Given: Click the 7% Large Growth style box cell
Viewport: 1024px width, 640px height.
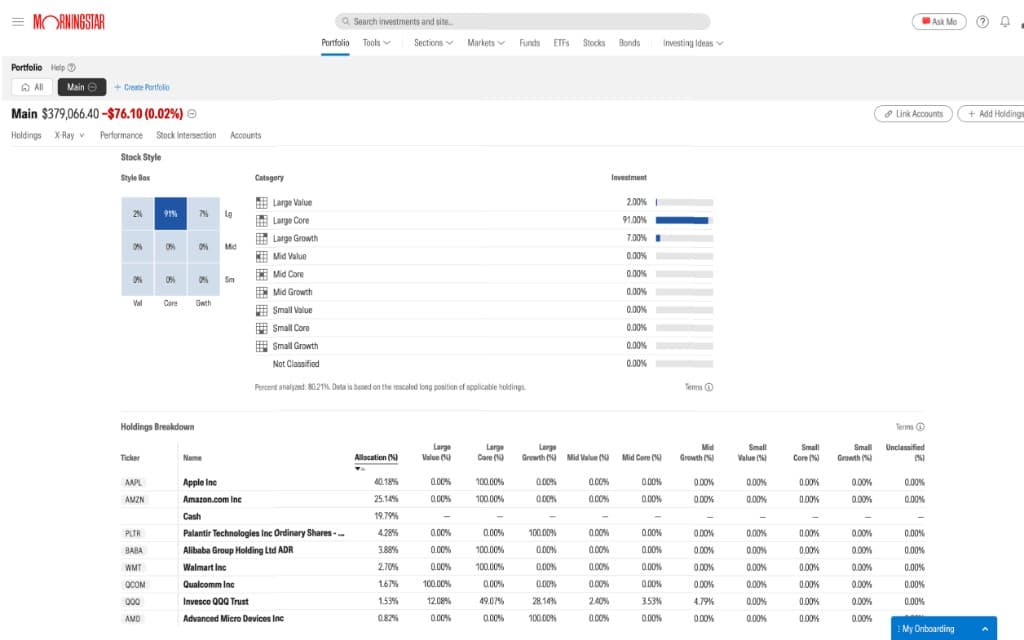Looking at the screenshot, I should [x=204, y=214].
